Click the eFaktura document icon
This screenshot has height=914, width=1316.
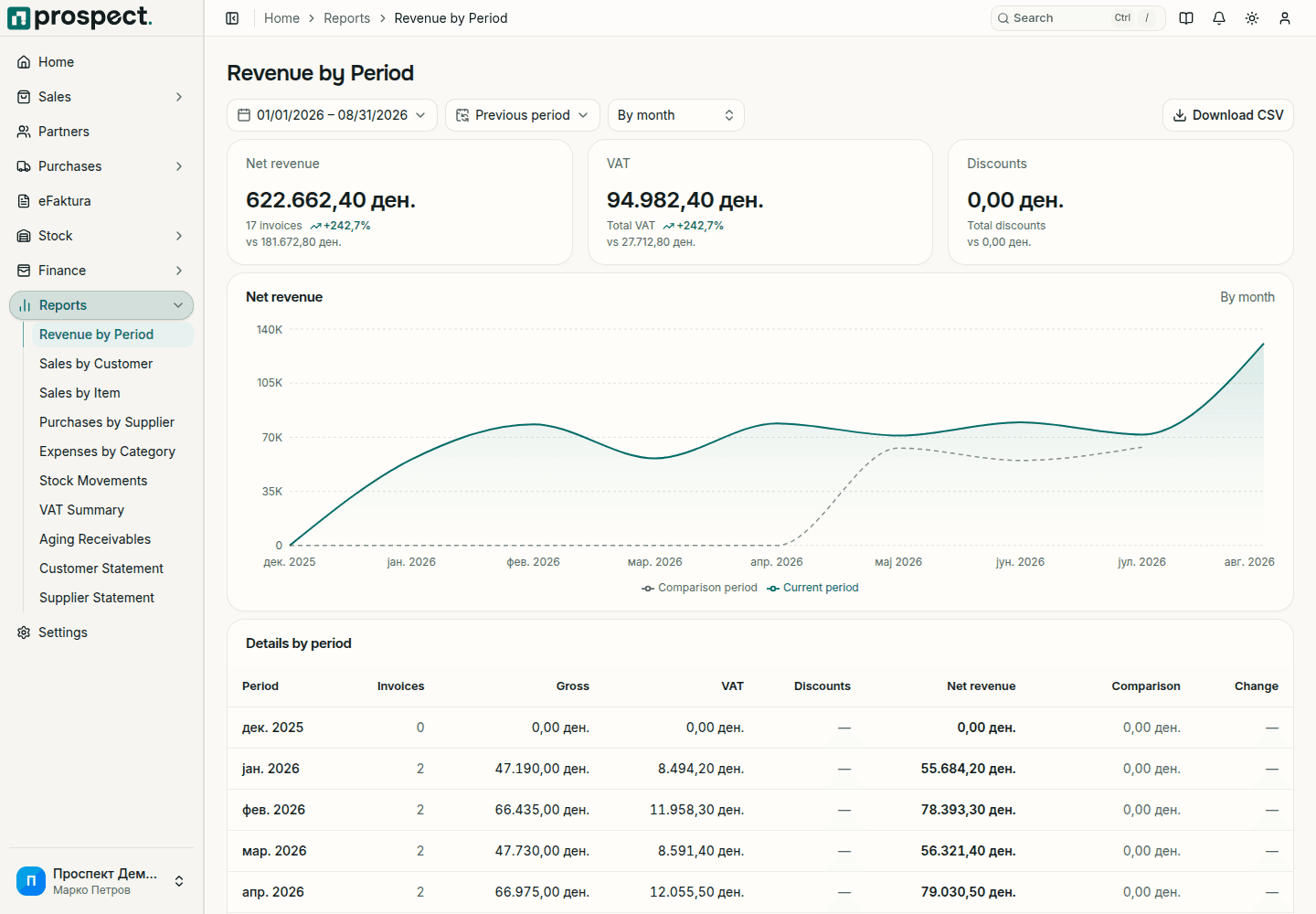[x=24, y=201]
